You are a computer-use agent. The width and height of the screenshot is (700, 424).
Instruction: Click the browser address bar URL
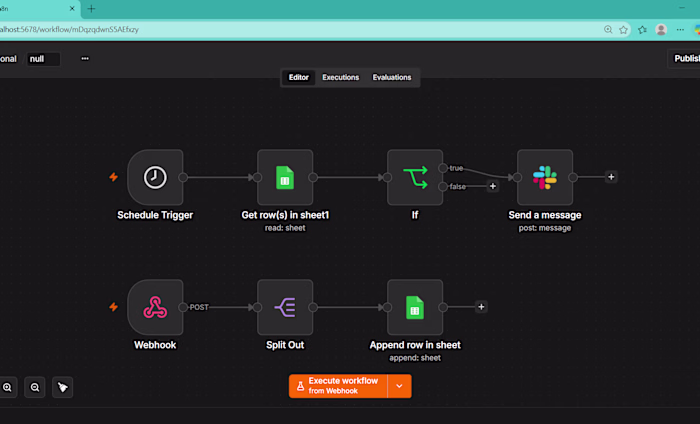click(69, 29)
